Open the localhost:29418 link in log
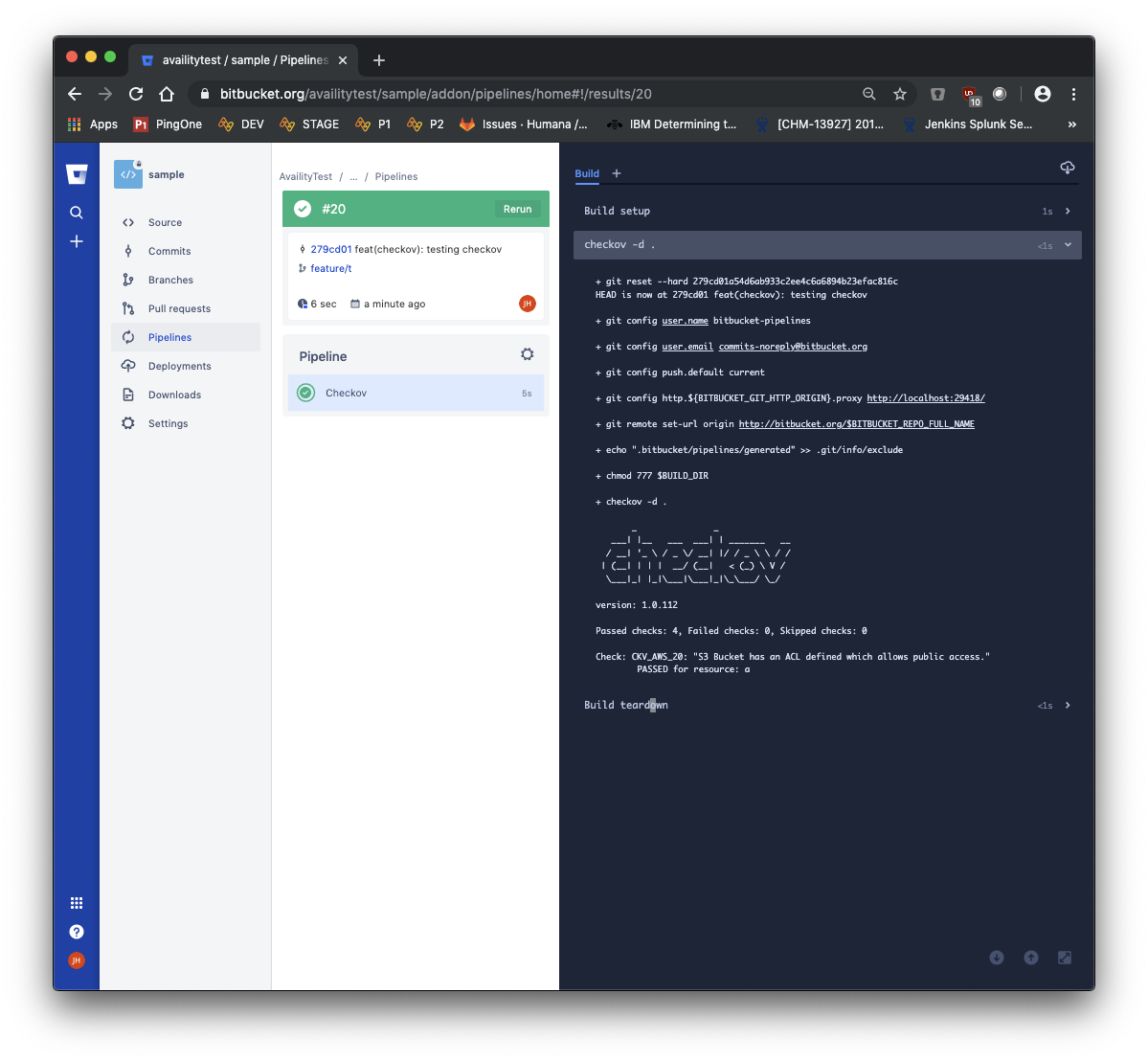 [926, 398]
